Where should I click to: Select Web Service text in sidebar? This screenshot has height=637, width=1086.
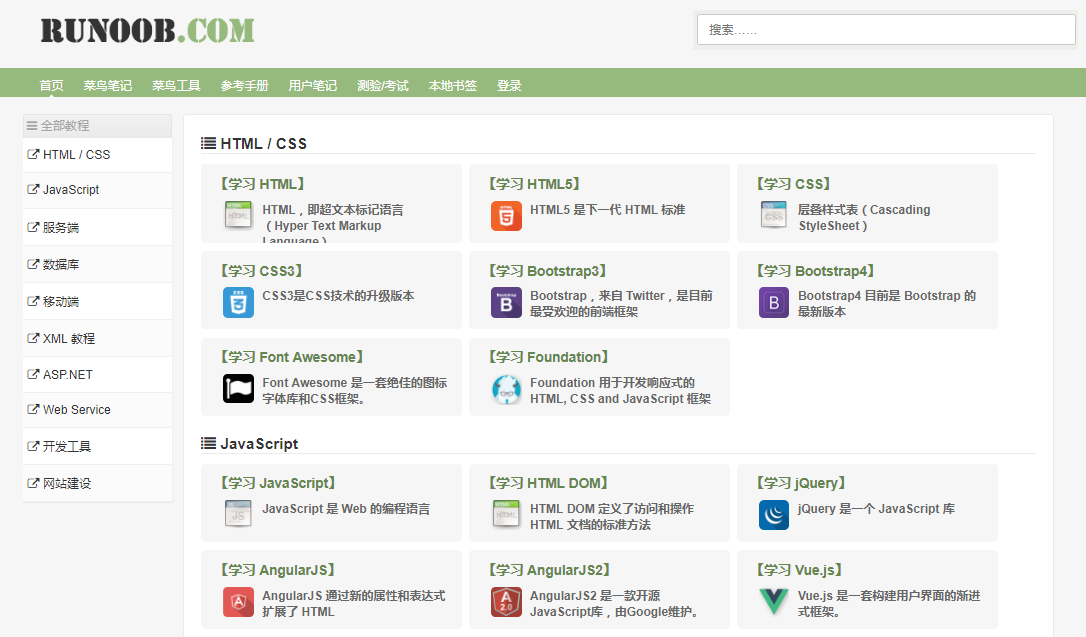coord(77,409)
